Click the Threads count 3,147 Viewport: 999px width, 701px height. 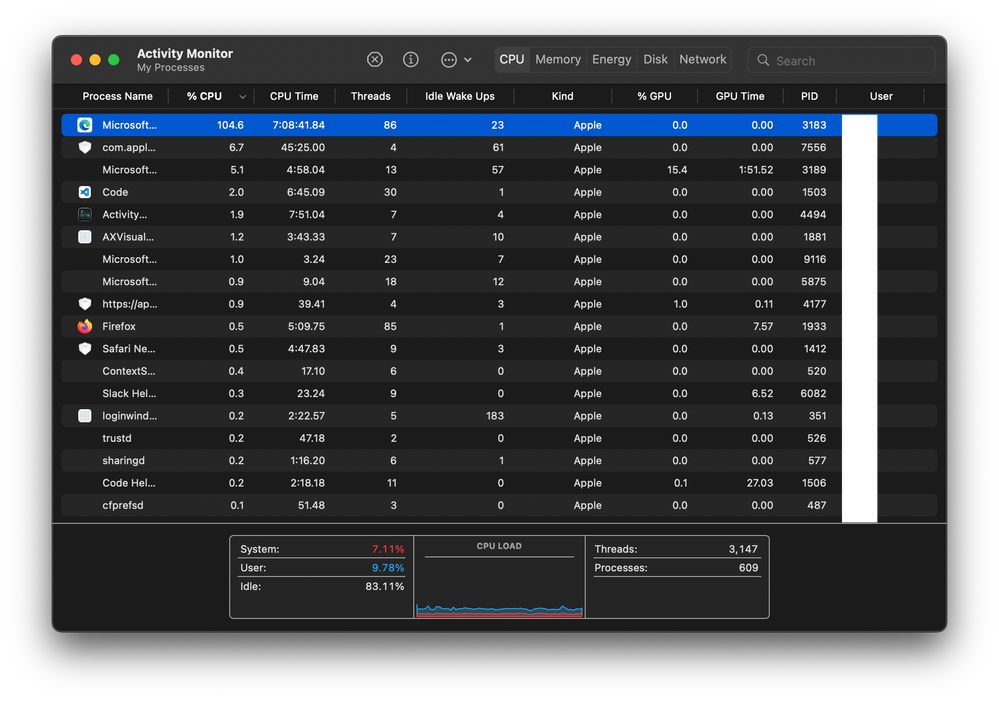click(x=743, y=549)
